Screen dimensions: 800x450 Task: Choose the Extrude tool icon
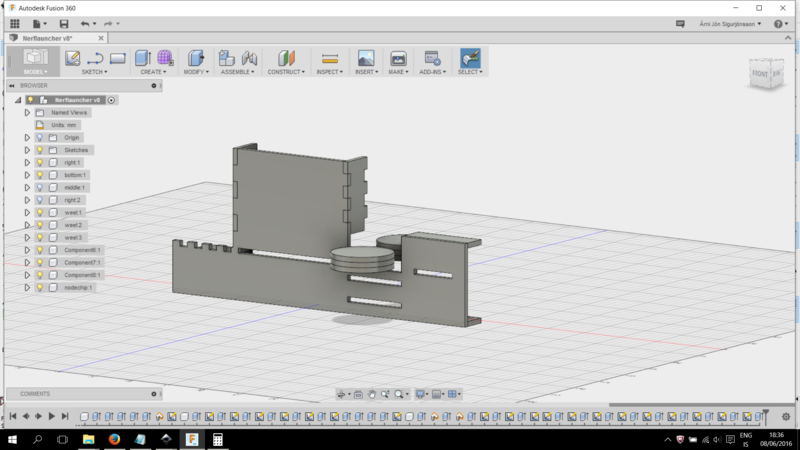click(142, 58)
